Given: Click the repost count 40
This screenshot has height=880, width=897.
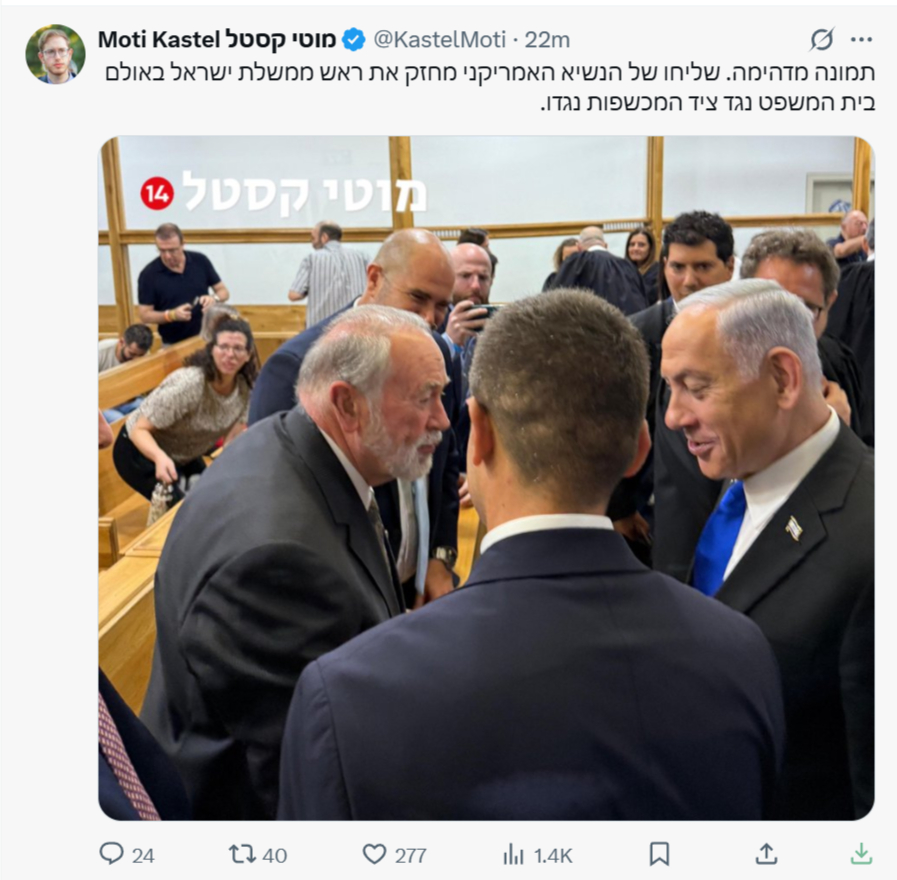Looking at the screenshot, I should click(275, 855).
